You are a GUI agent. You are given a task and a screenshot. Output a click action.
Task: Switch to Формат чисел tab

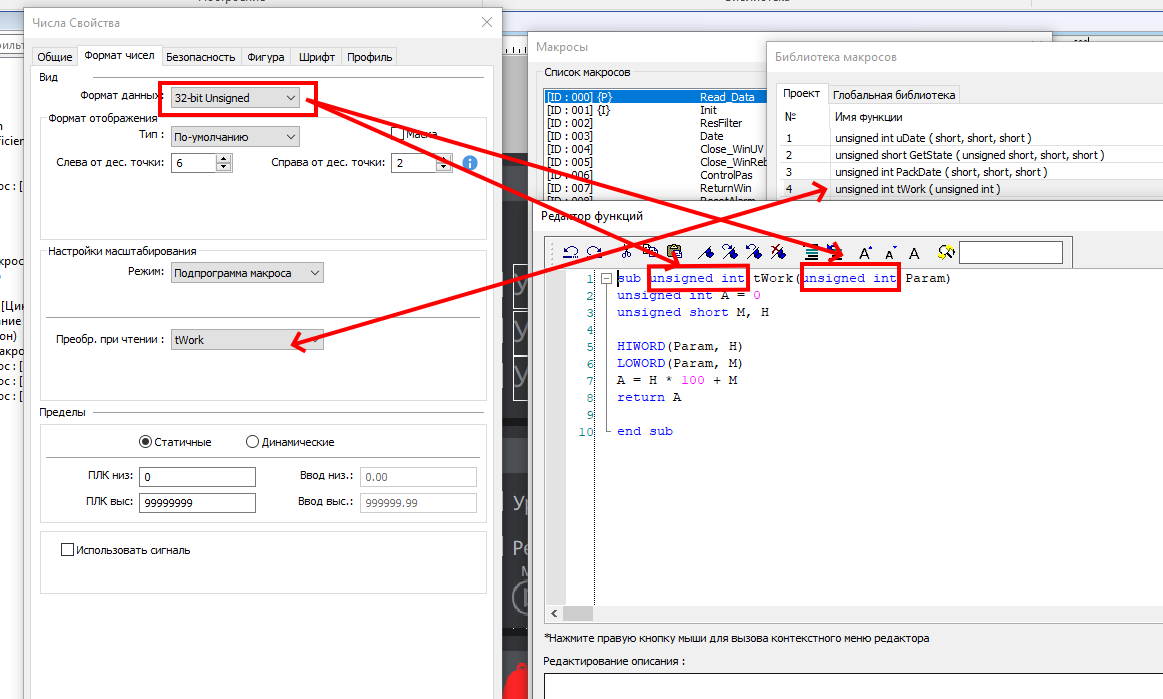click(x=119, y=55)
